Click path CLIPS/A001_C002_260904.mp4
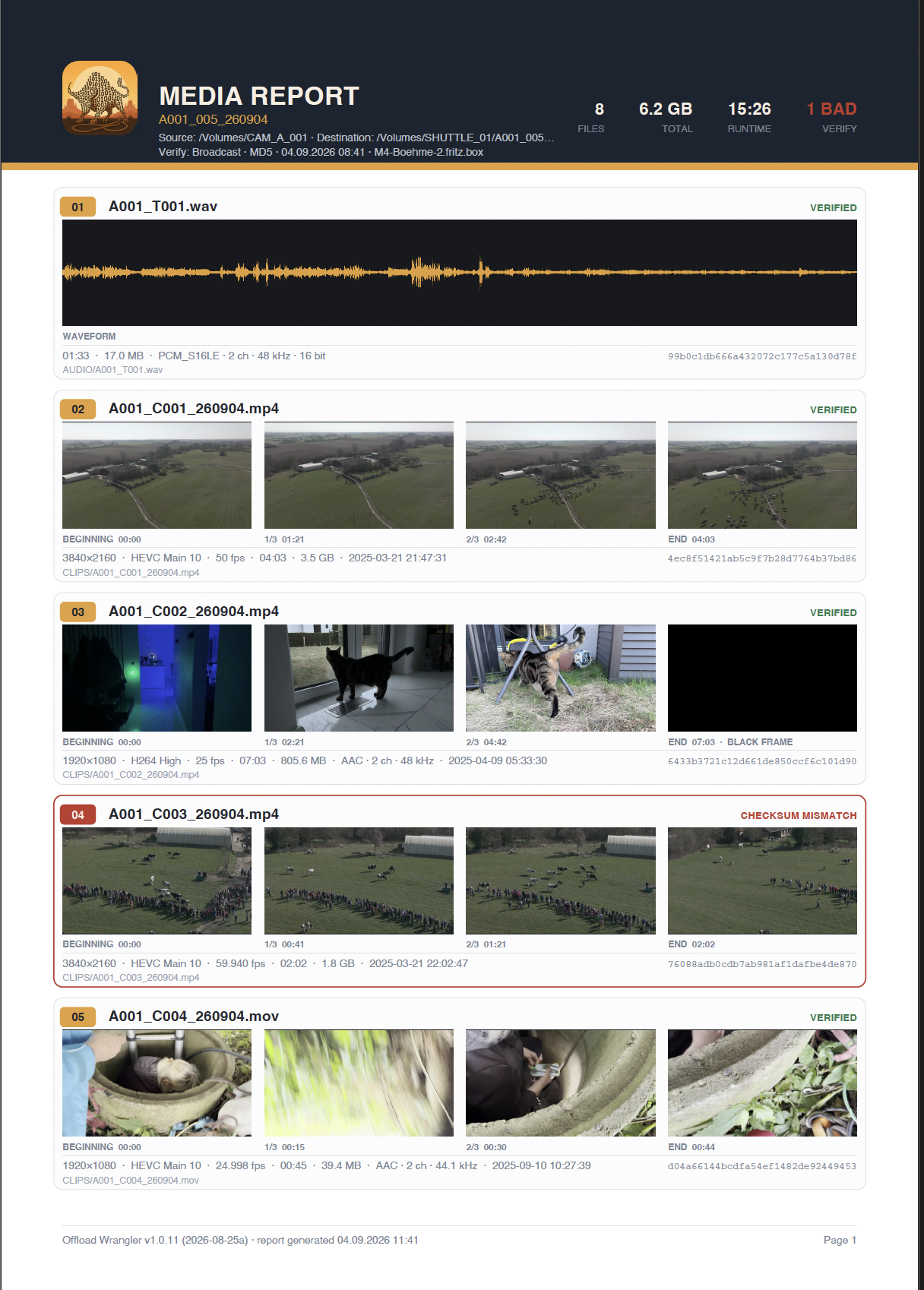This screenshot has height=1290, width=924. [131, 775]
